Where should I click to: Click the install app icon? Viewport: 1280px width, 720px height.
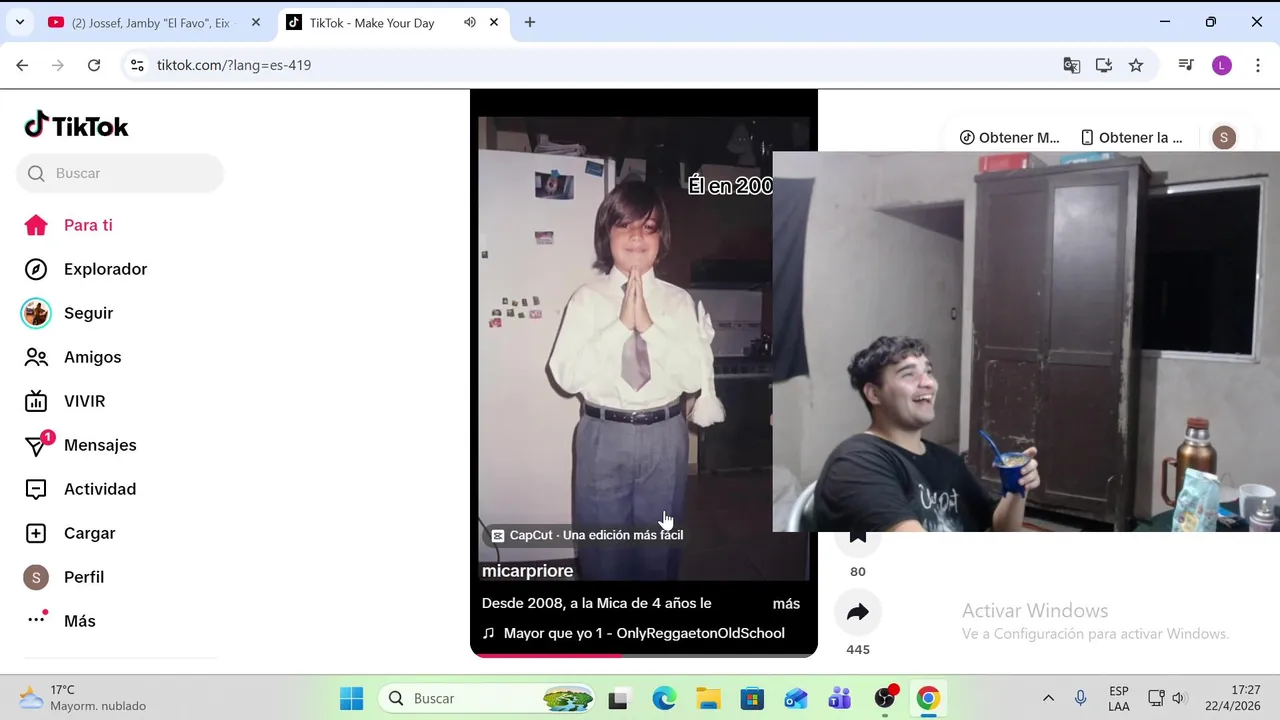(x=1104, y=65)
